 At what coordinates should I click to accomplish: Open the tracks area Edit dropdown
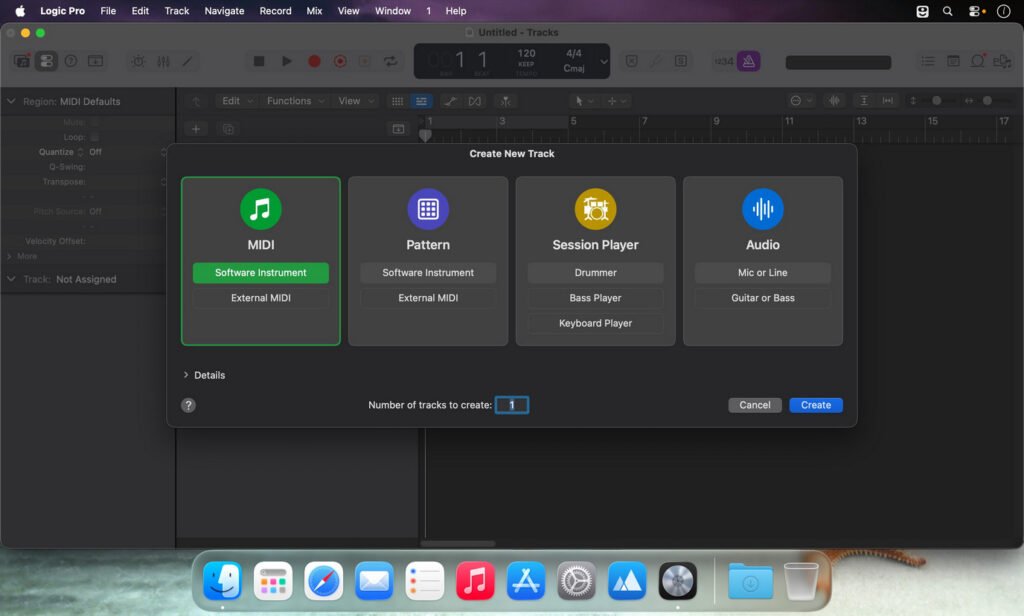point(236,101)
